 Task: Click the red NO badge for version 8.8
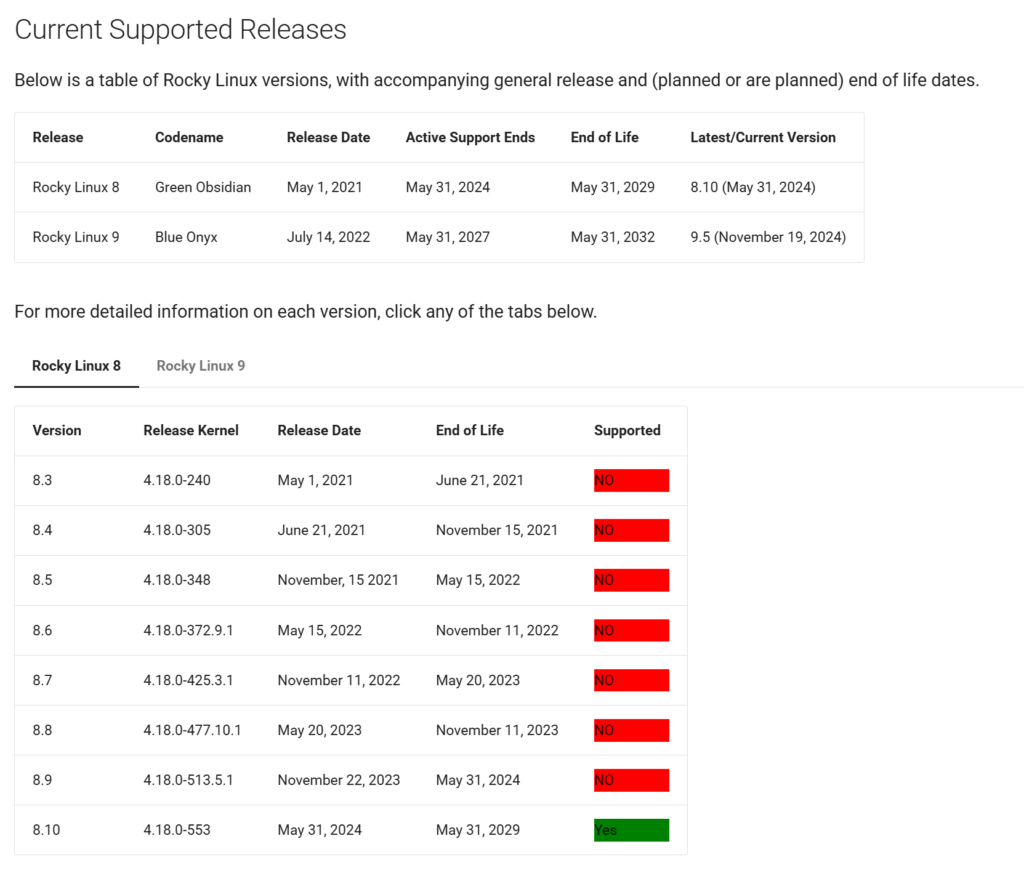coord(631,730)
